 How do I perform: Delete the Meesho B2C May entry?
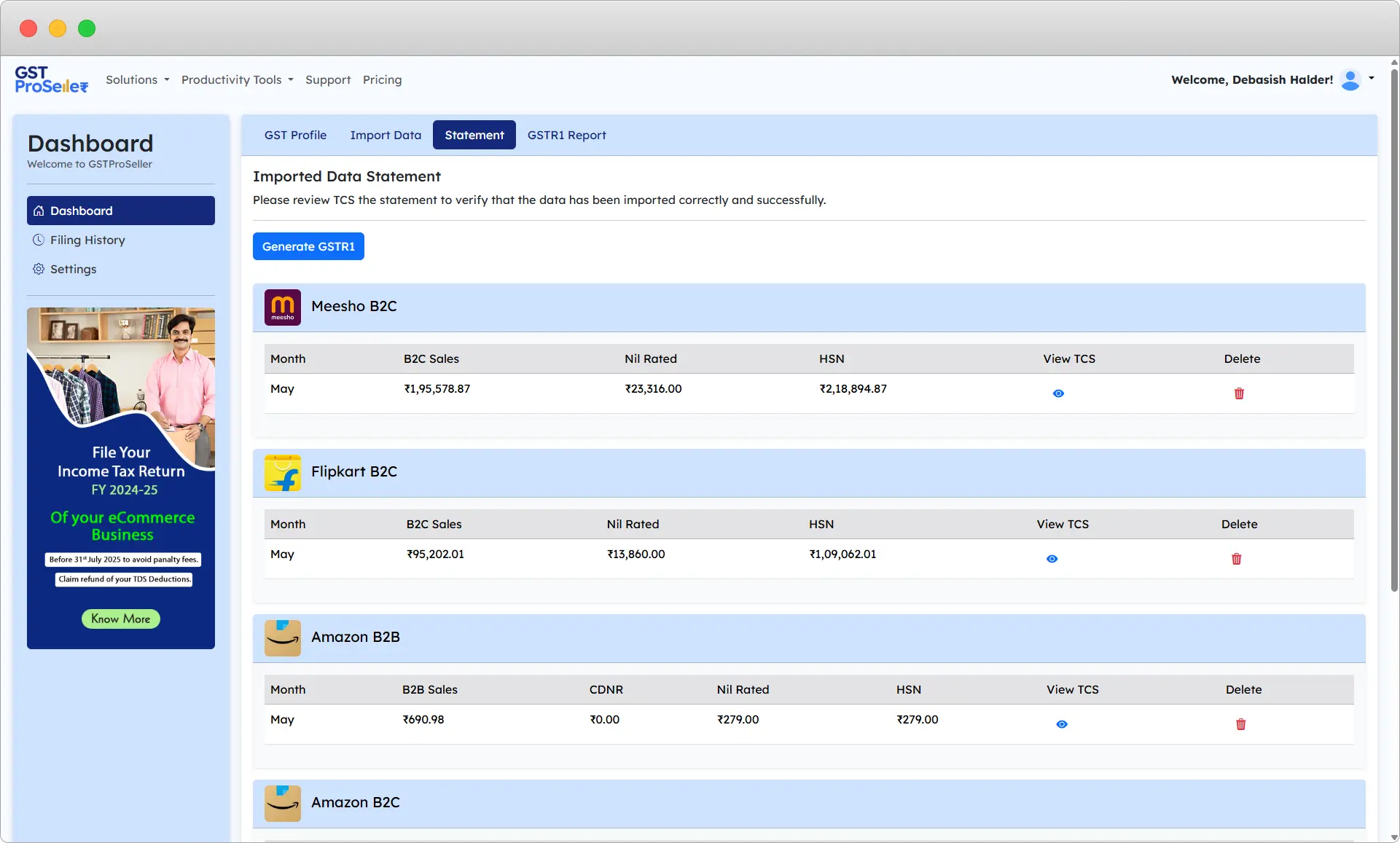click(1239, 393)
